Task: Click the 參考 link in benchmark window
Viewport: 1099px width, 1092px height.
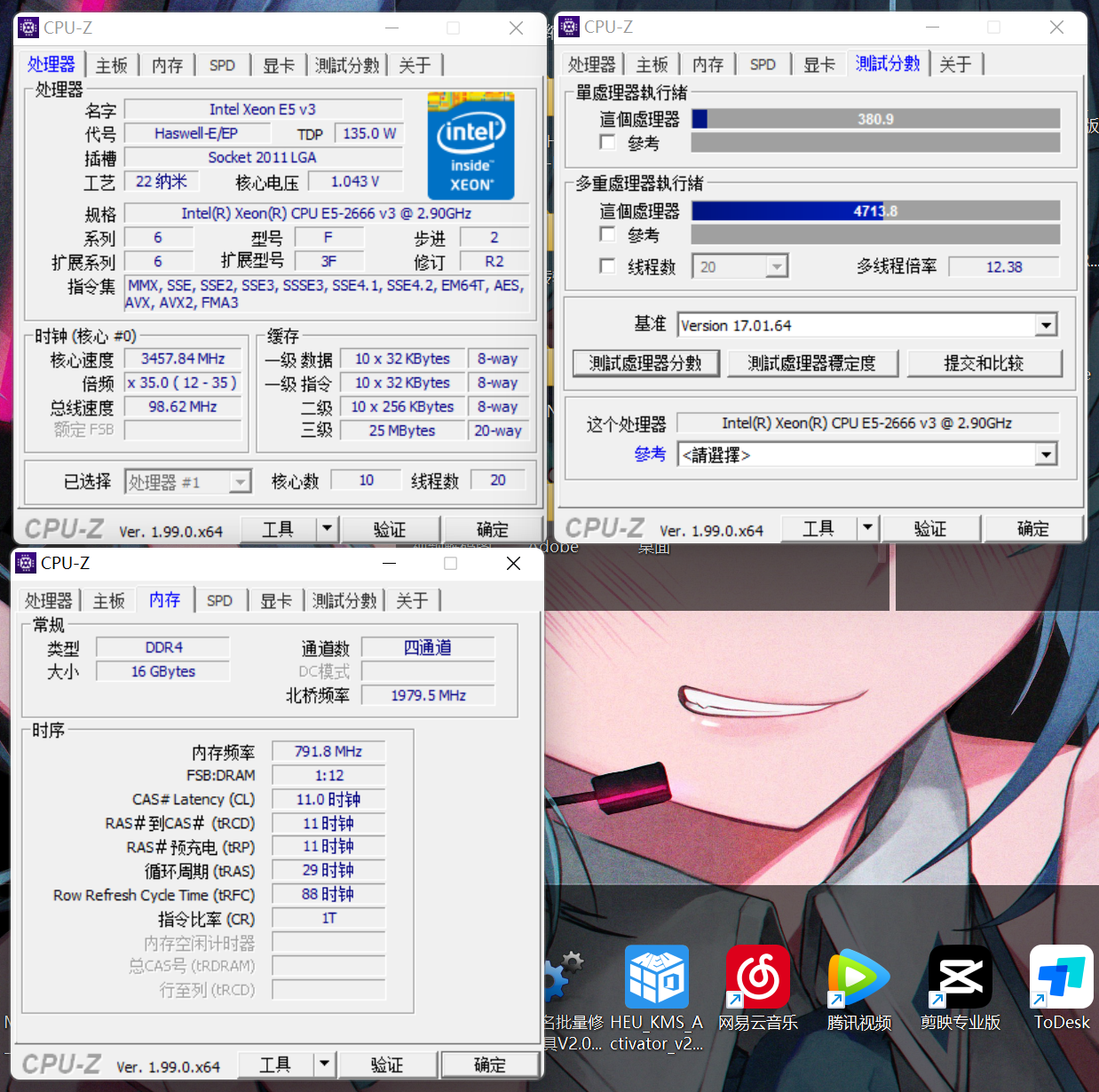Action: point(650,454)
